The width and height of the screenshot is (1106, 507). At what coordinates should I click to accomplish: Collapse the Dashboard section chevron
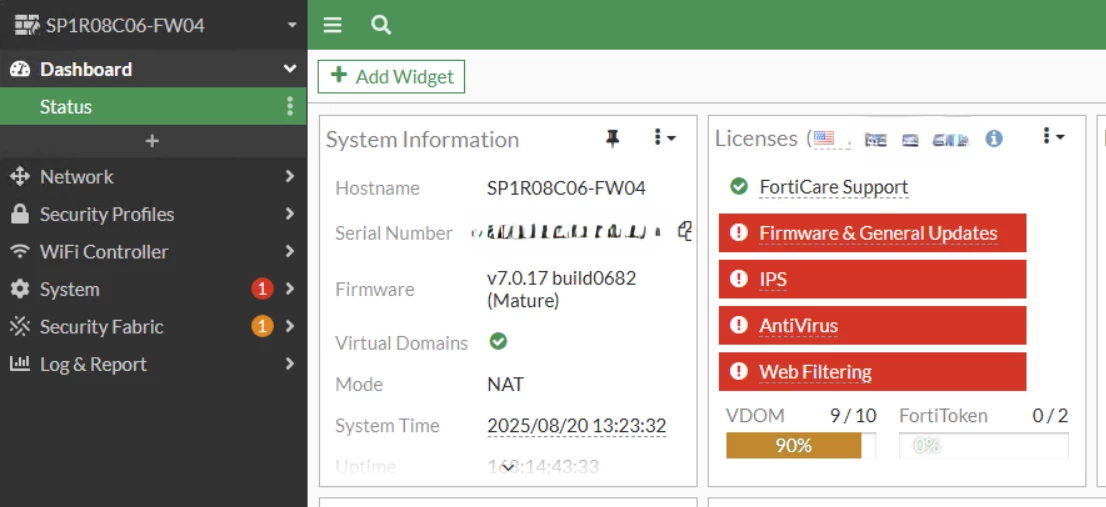290,69
